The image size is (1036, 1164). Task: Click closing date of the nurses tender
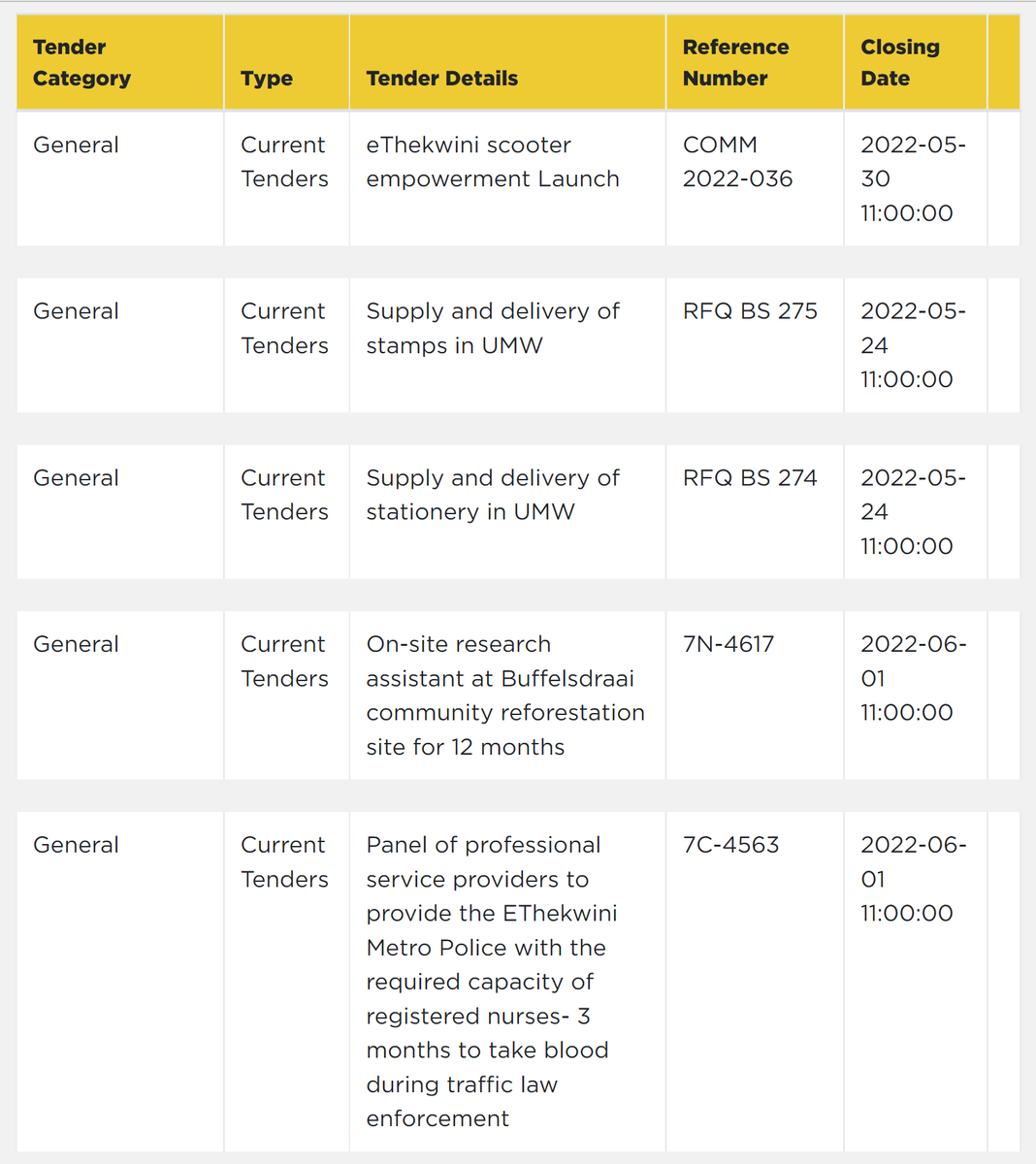913,879
